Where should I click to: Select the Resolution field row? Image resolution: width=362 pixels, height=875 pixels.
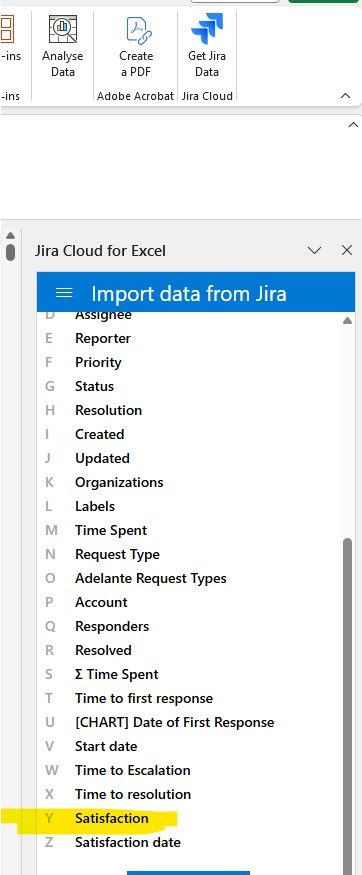190,410
